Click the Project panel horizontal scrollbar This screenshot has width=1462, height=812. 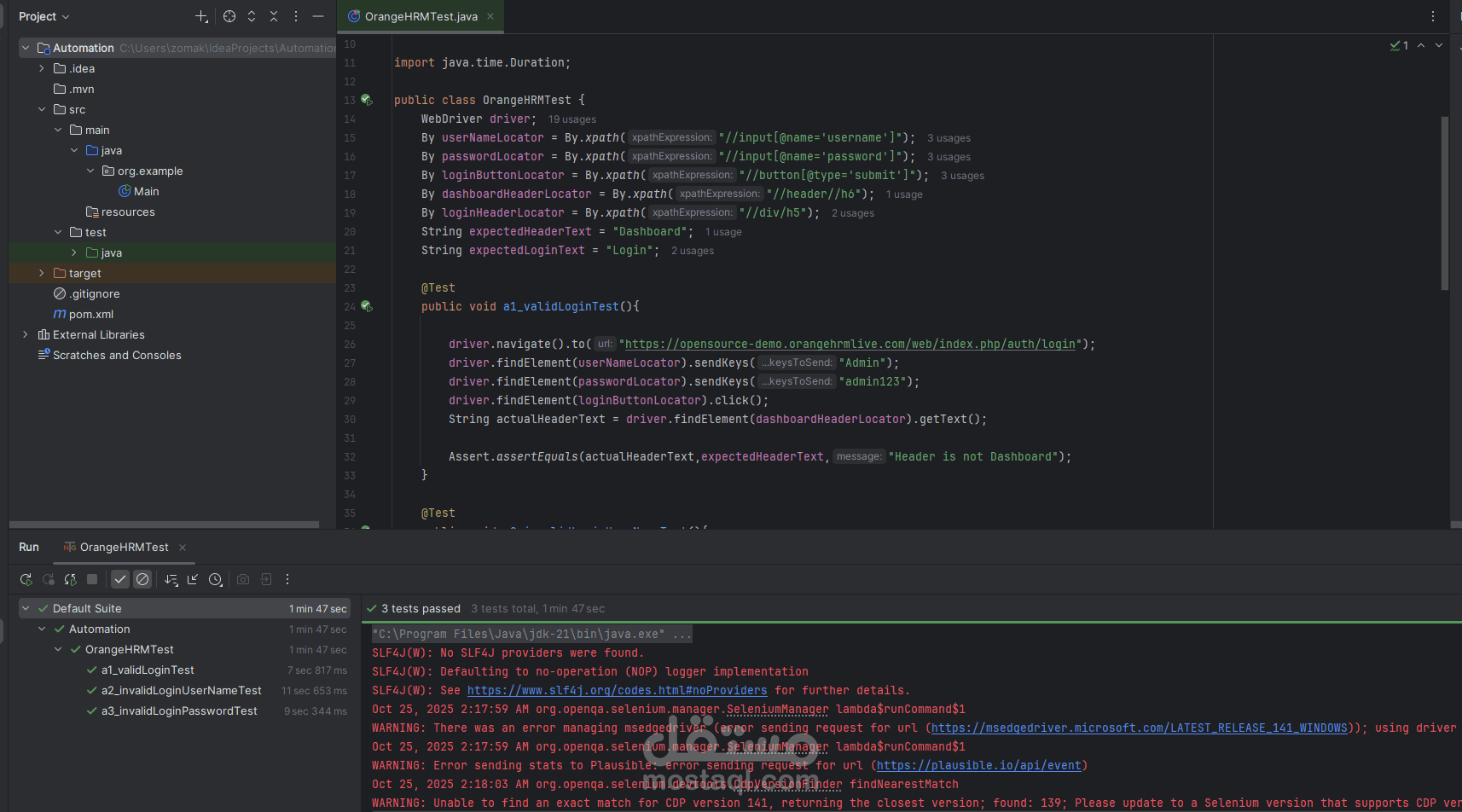164,525
